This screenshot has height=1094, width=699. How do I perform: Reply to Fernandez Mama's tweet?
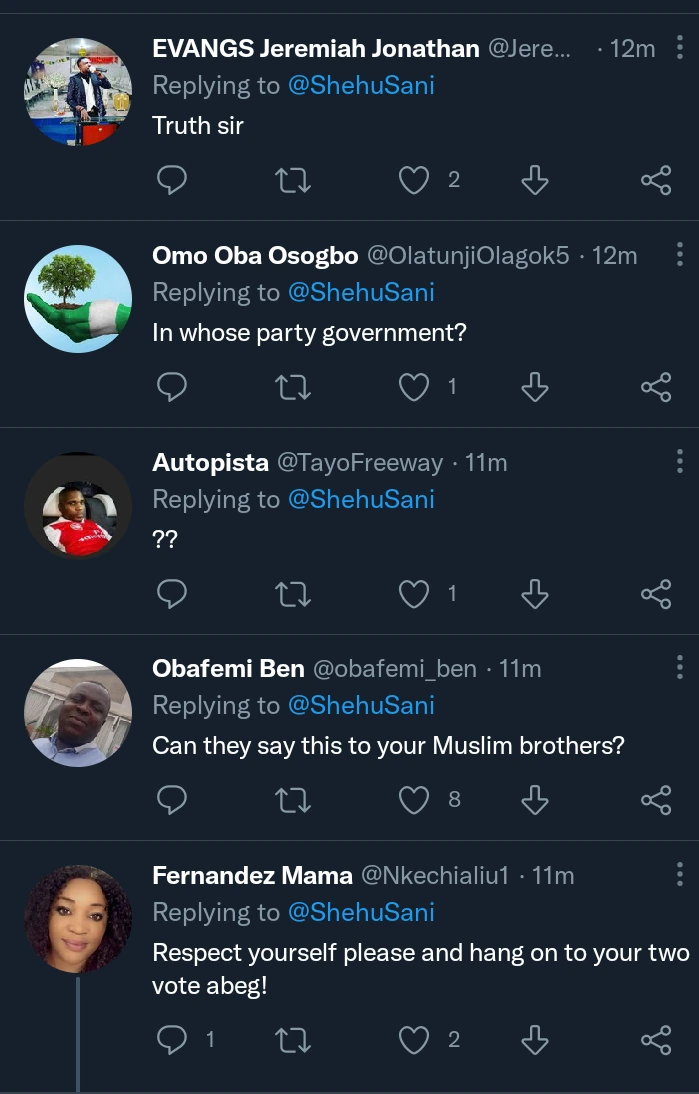point(173,1041)
